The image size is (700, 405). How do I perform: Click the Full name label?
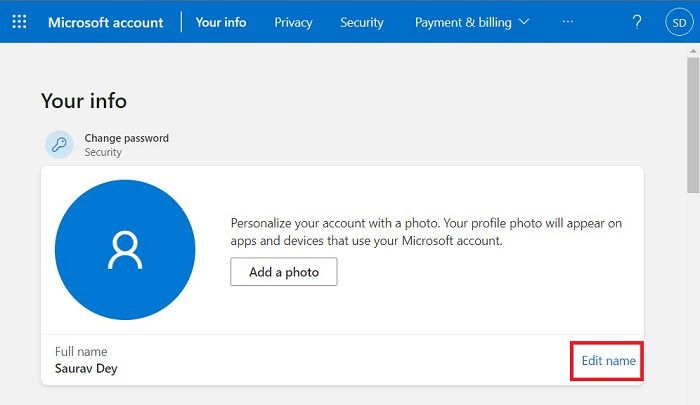[81, 351]
